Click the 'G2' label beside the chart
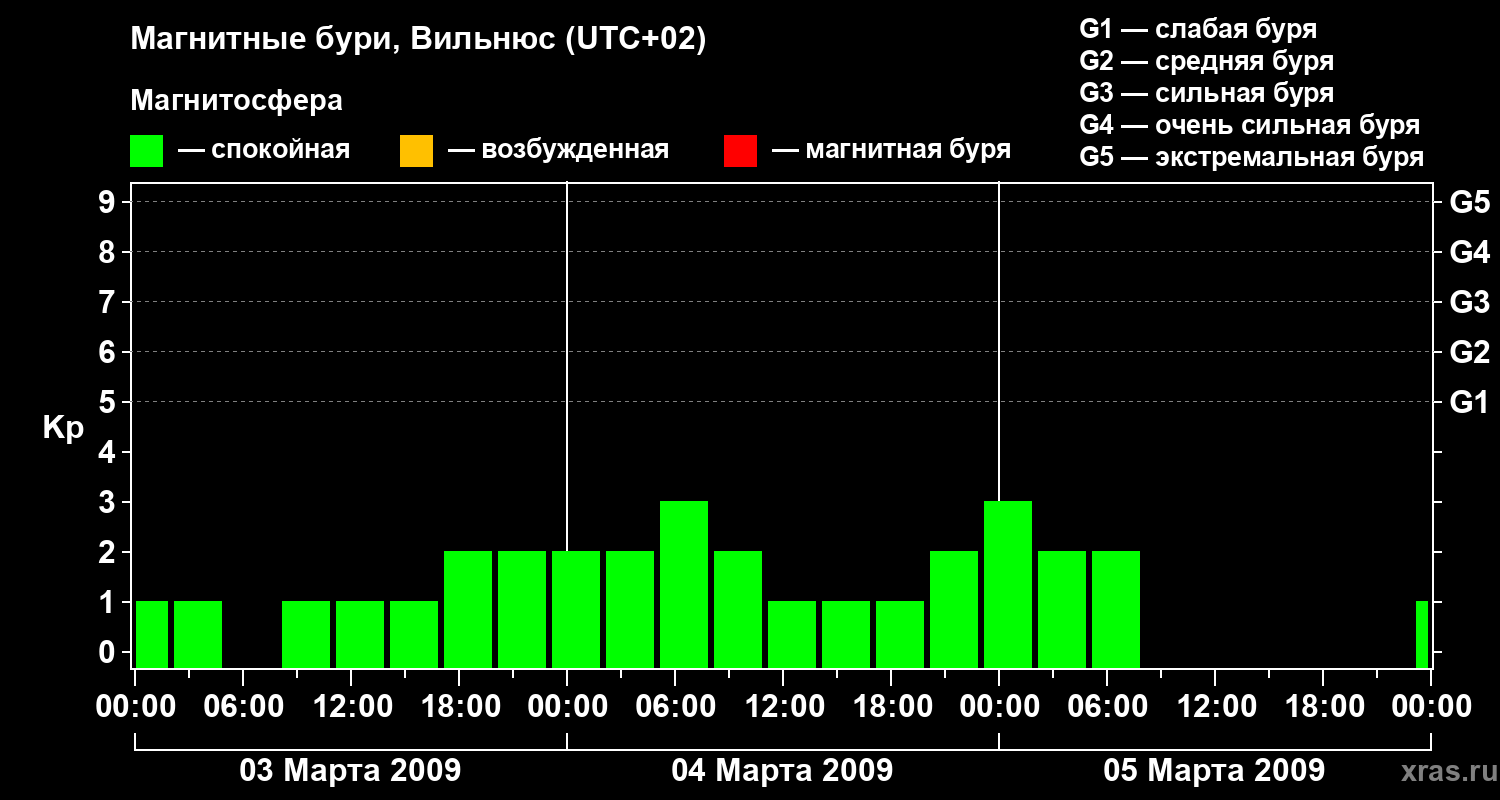This screenshot has width=1500, height=800. point(1469,352)
